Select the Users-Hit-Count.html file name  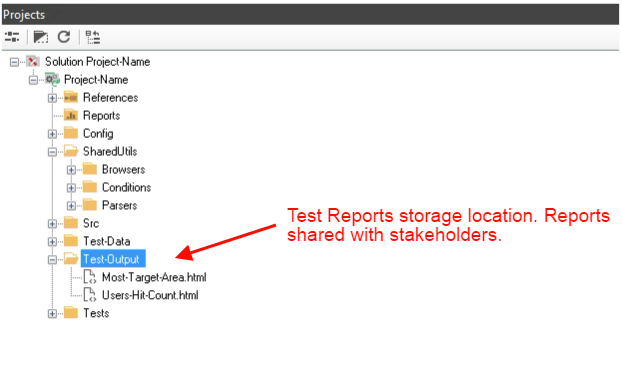pyautogui.click(x=150, y=295)
